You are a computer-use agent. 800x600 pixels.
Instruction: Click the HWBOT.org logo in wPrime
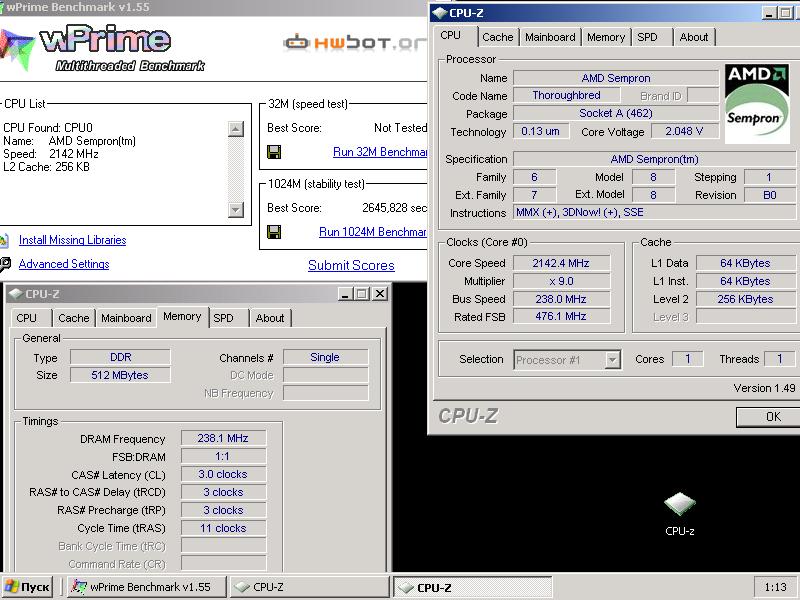coord(355,43)
